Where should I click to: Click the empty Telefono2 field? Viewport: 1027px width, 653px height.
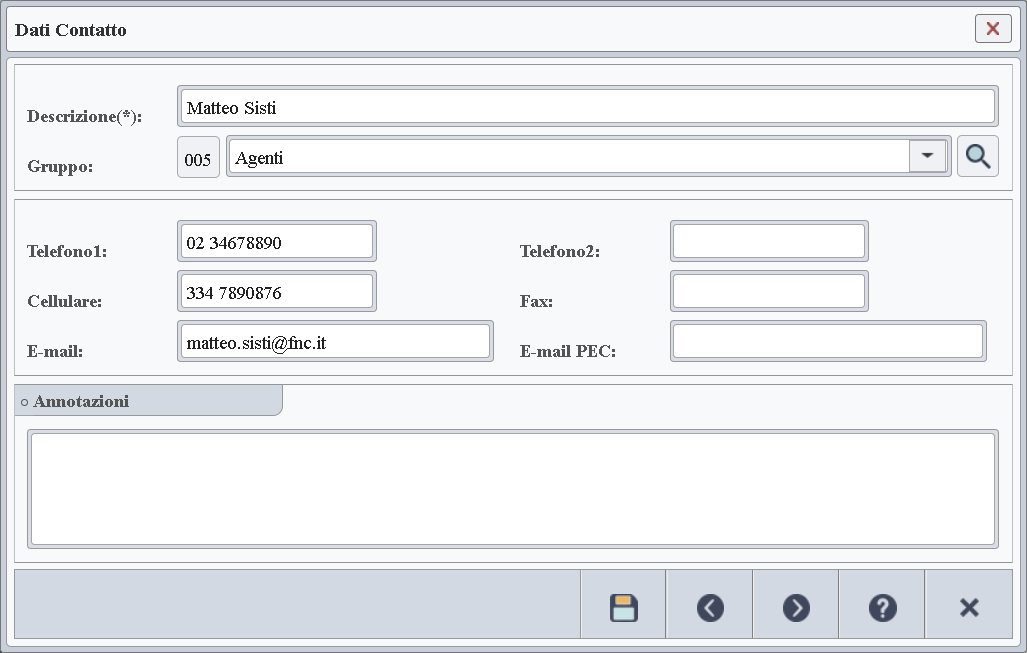point(768,242)
